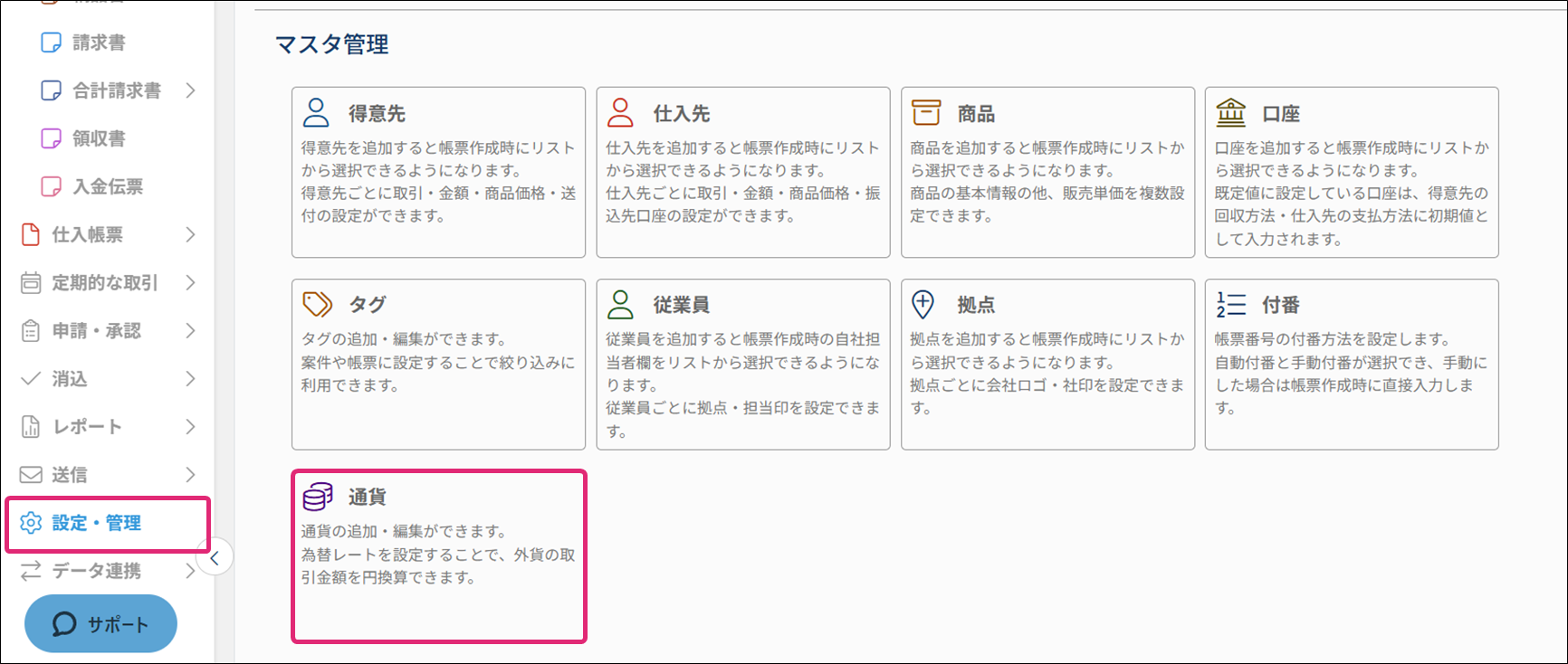Image resolution: width=1568 pixels, height=664 pixels.
Task: Click the 商品 box icon
Action: pos(925,113)
